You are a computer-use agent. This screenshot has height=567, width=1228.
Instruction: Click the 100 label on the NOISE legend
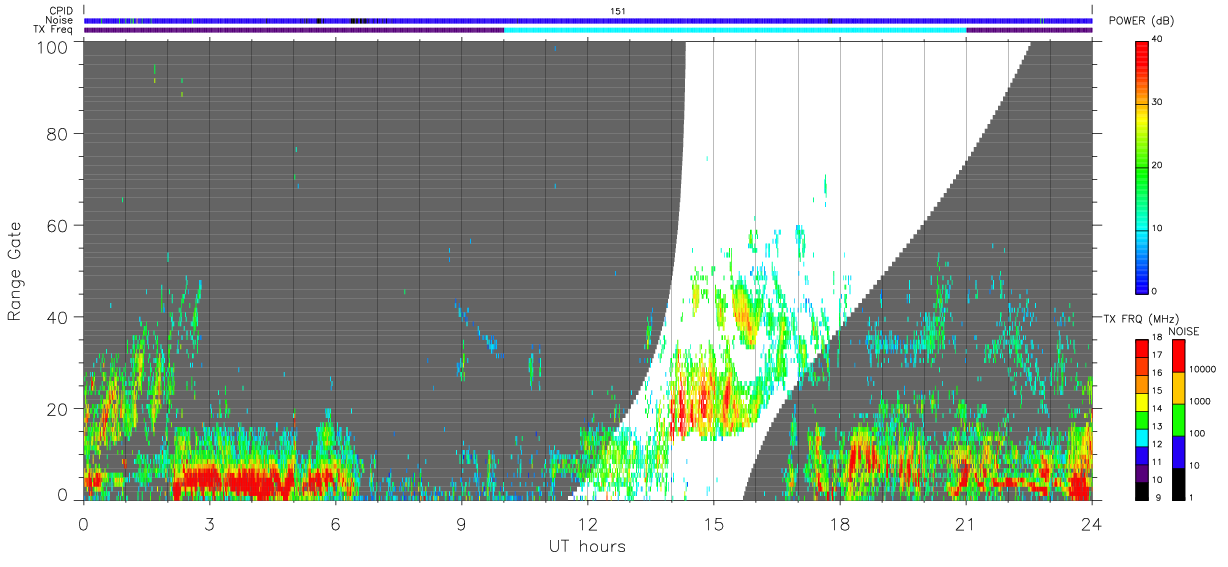click(1198, 433)
